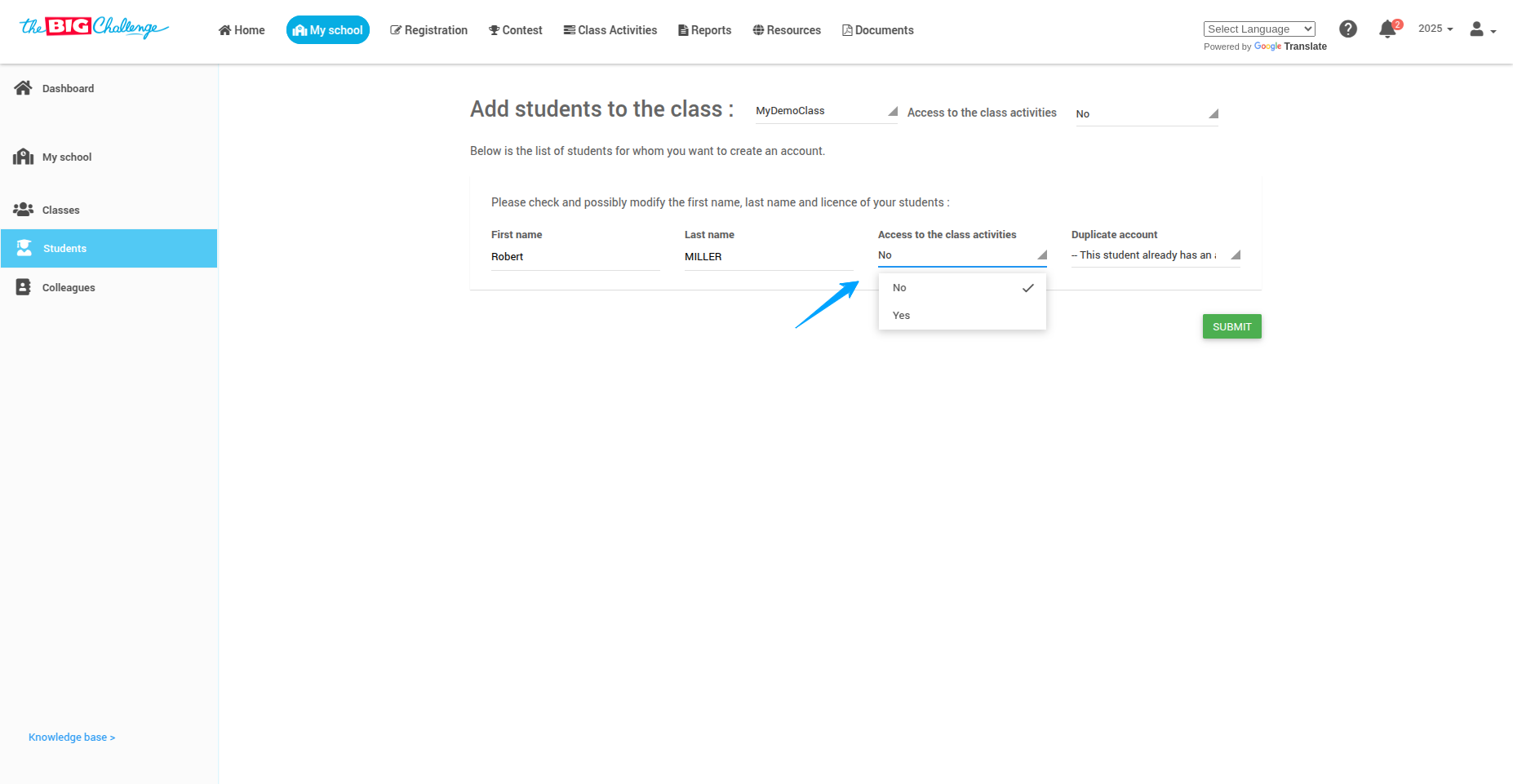The width and height of the screenshot is (1513, 784).
Task: Open the Registration menu
Action: (429, 30)
